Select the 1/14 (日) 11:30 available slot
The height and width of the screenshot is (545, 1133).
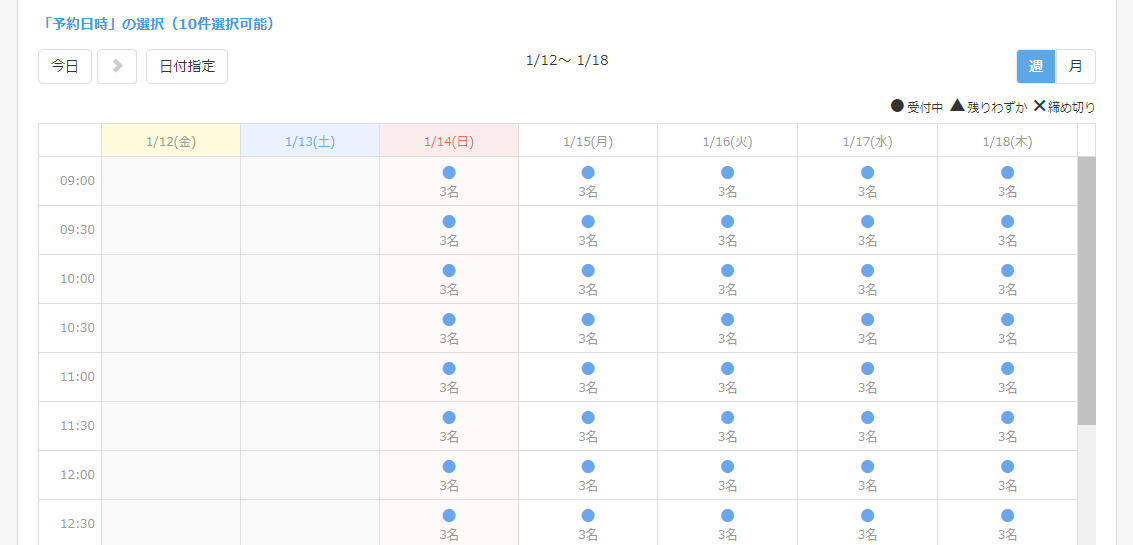pyautogui.click(x=449, y=426)
